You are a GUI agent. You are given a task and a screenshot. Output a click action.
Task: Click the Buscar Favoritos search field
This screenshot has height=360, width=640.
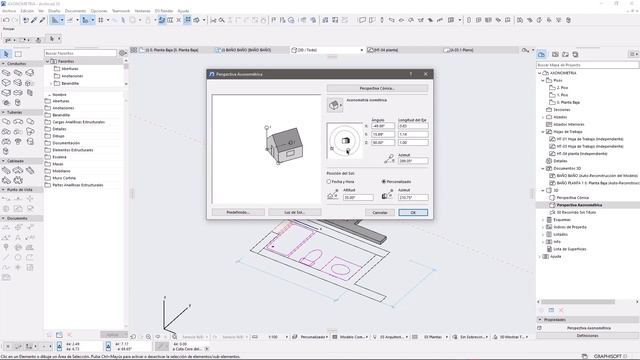pos(80,53)
